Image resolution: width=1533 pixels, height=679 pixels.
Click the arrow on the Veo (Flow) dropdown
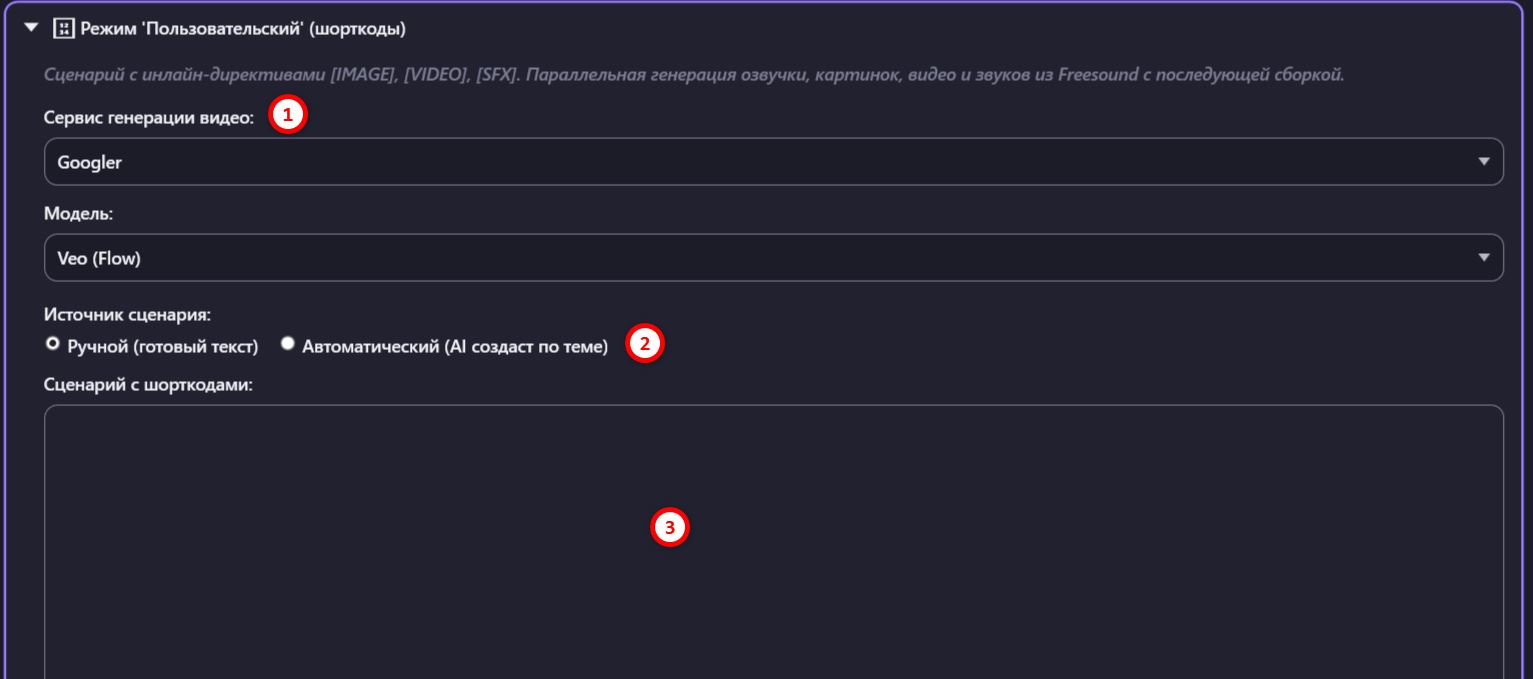point(1483,258)
